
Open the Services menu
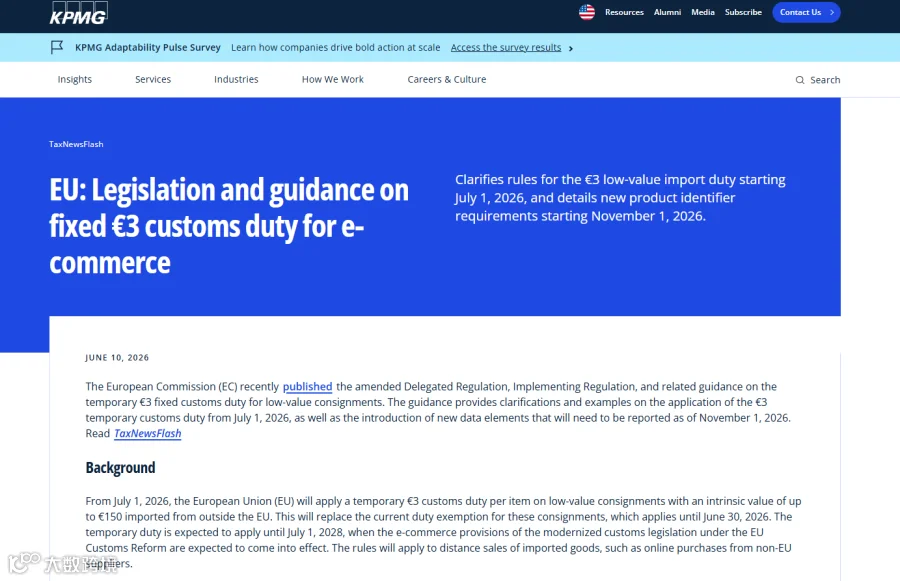pos(153,79)
